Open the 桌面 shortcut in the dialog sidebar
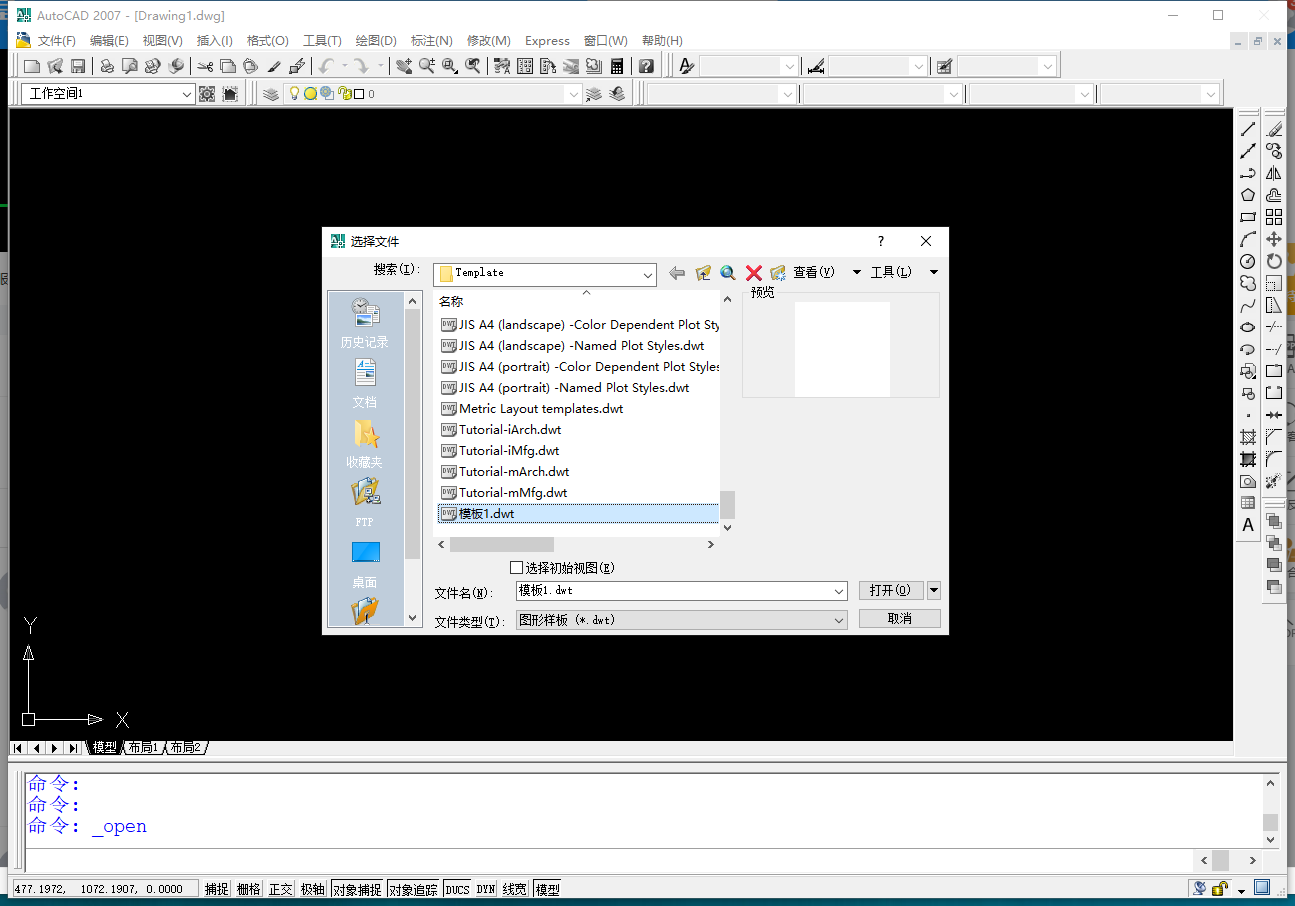 [x=365, y=562]
